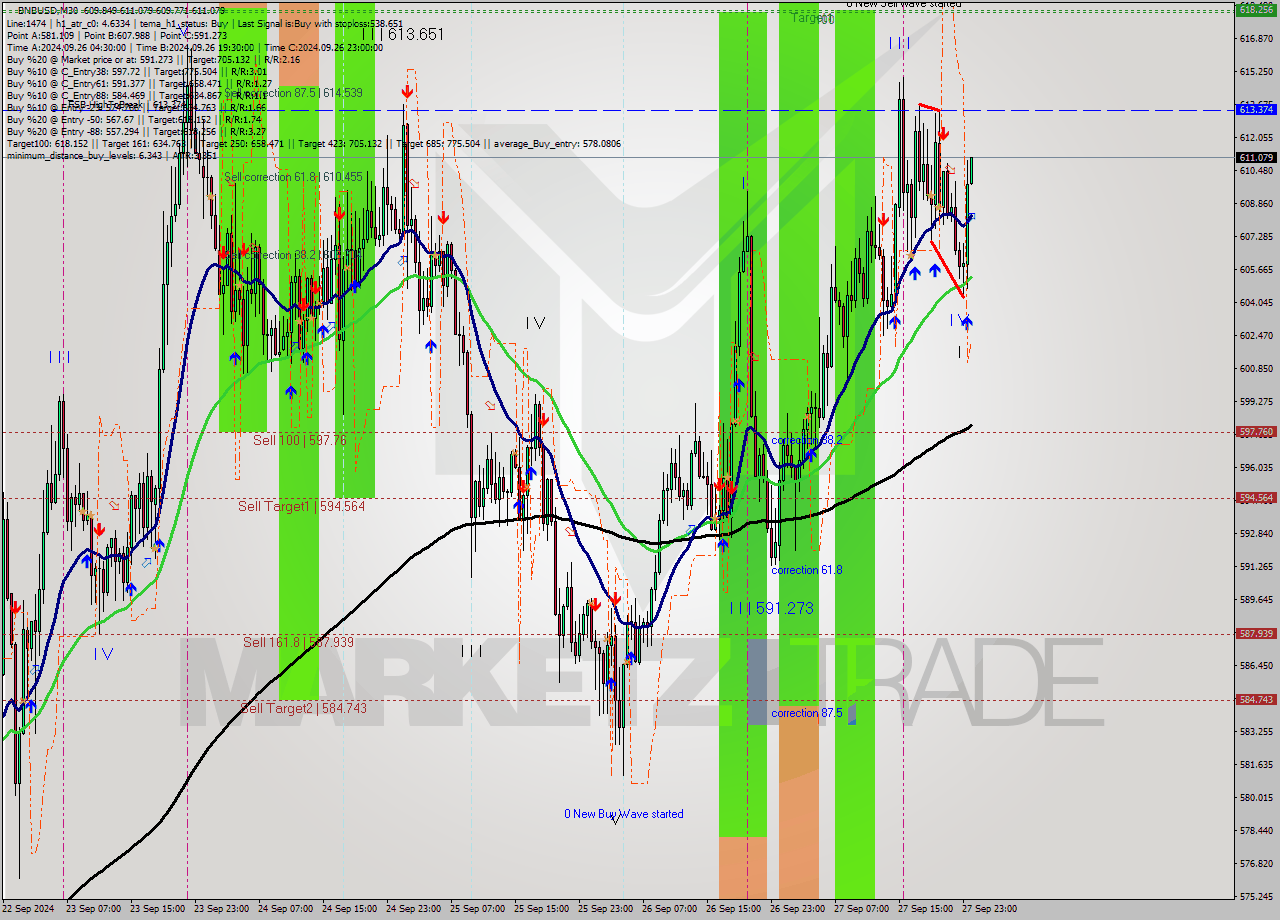Click the blue 'correction 61.8' label
Viewport: 1280px width, 920px height.
pyautogui.click(x=807, y=570)
